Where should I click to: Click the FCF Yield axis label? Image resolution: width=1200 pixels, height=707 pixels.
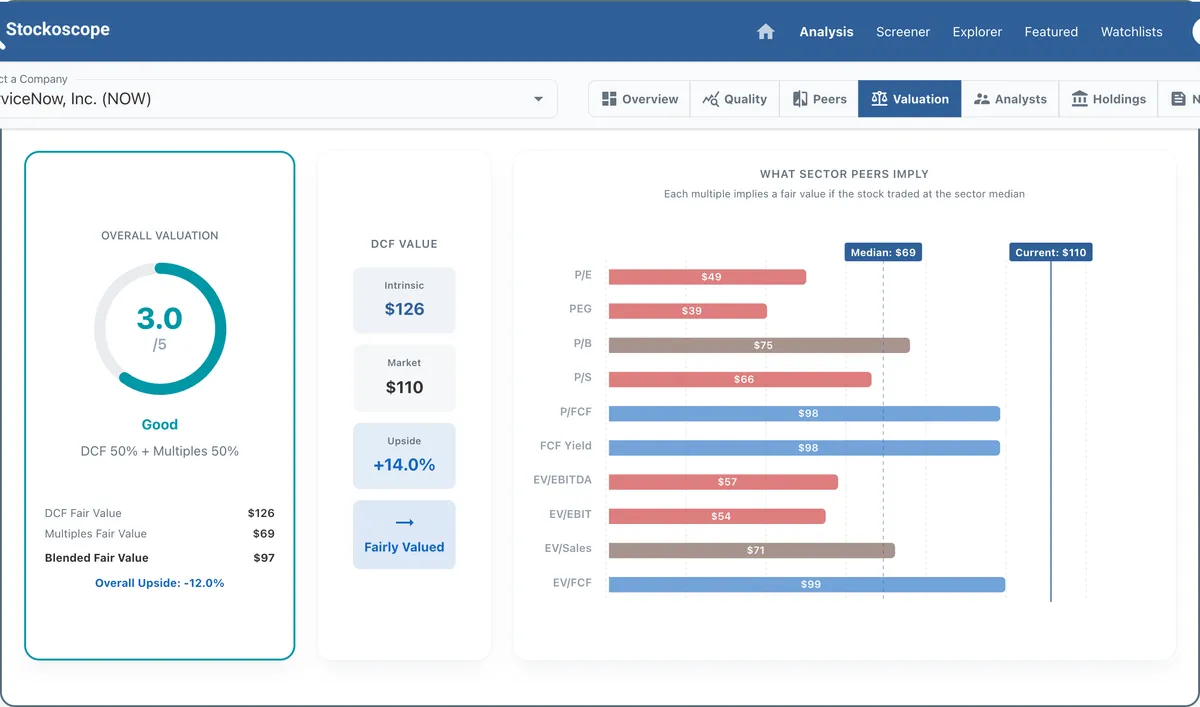click(566, 446)
